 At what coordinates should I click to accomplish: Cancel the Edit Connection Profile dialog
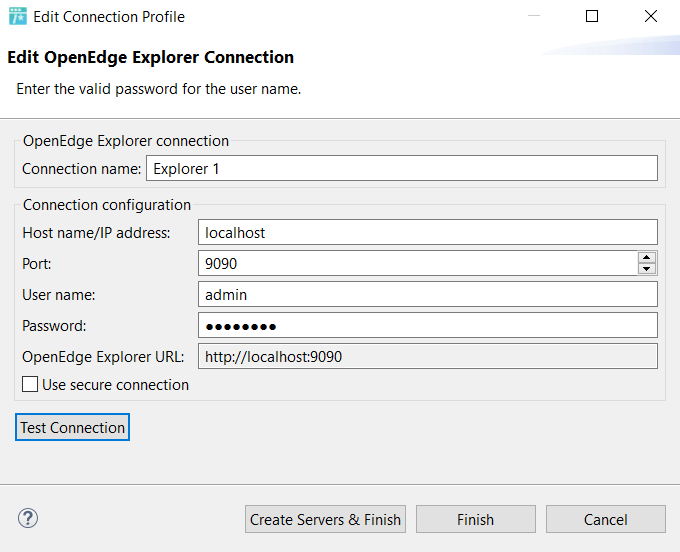[x=605, y=519]
